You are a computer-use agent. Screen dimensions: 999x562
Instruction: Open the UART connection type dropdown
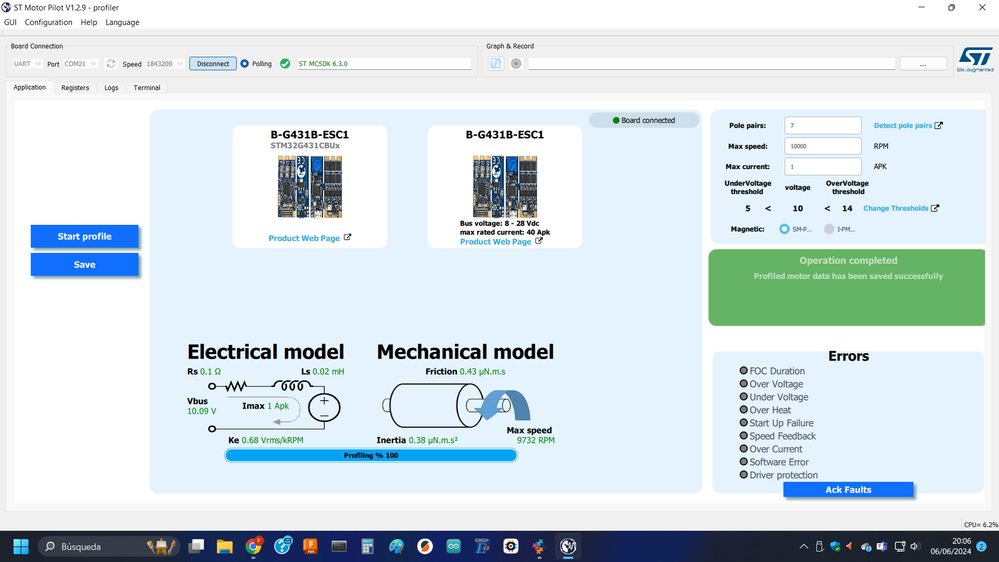(27, 64)
